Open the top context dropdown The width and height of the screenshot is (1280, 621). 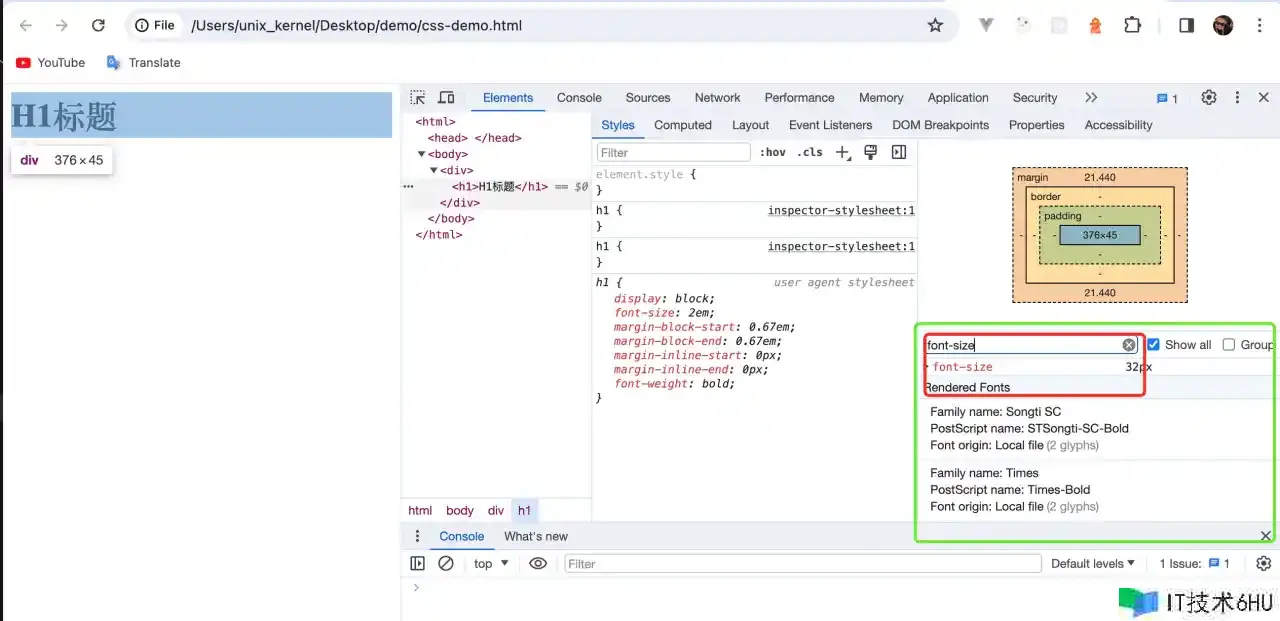(x=491, y=564)
